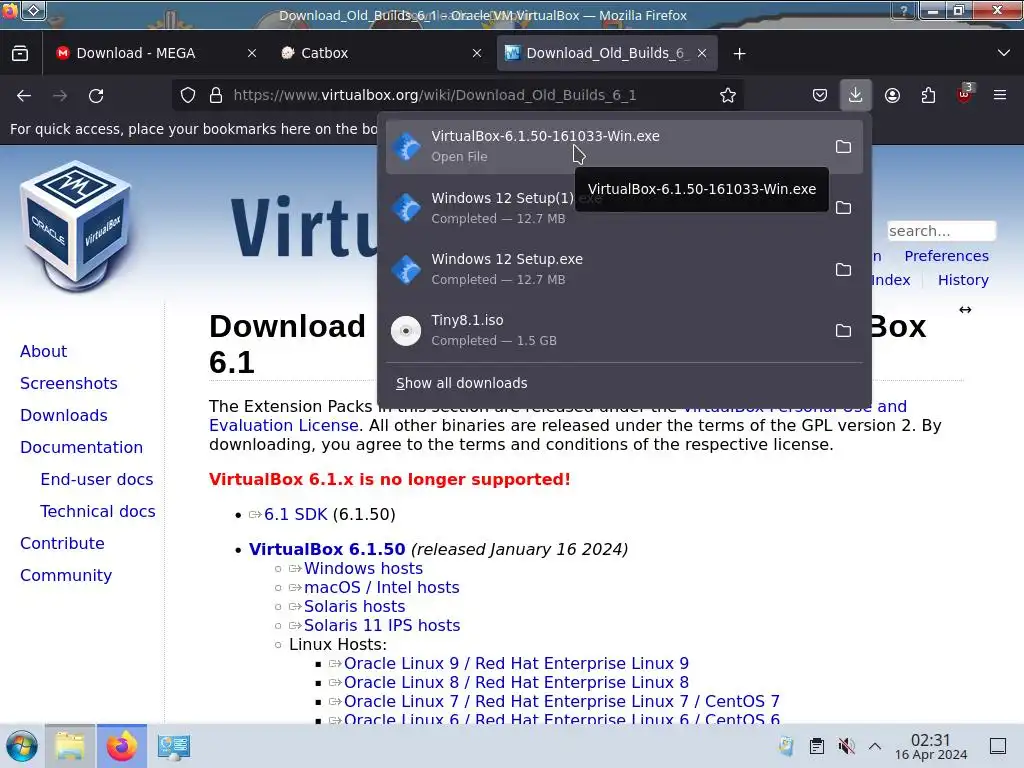
Task: Show site security padlock info
Action: (x=216, y=95)
